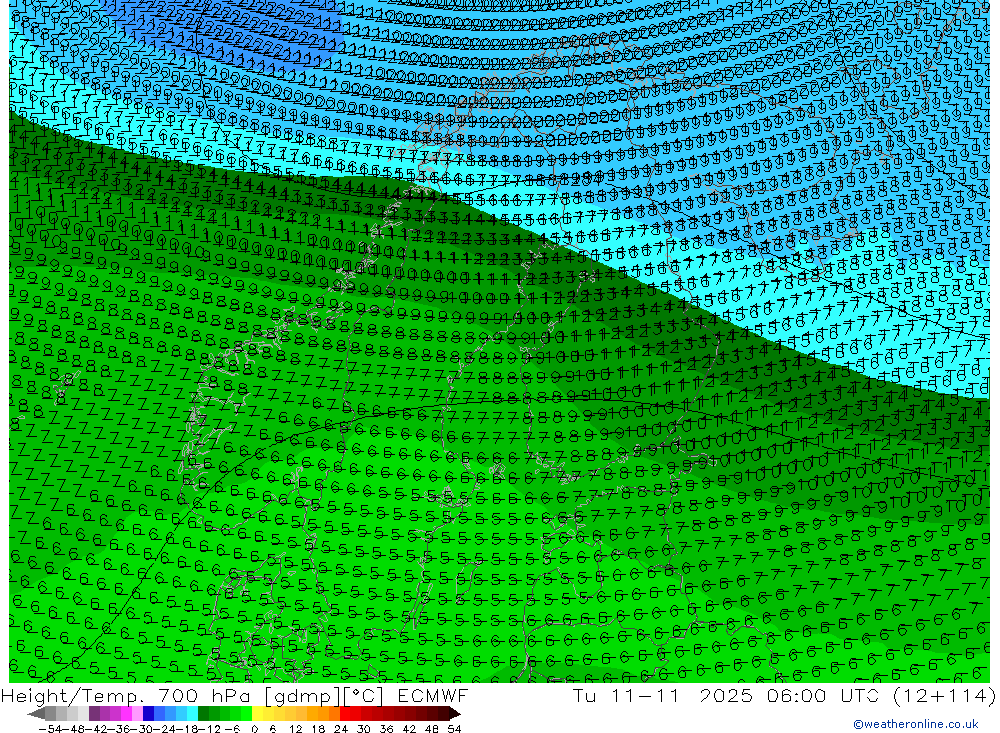Click the '-30' legend scale label
The width and height of the screenshot is (1000, 733).
pyautogui.click(x=142, y=729)
